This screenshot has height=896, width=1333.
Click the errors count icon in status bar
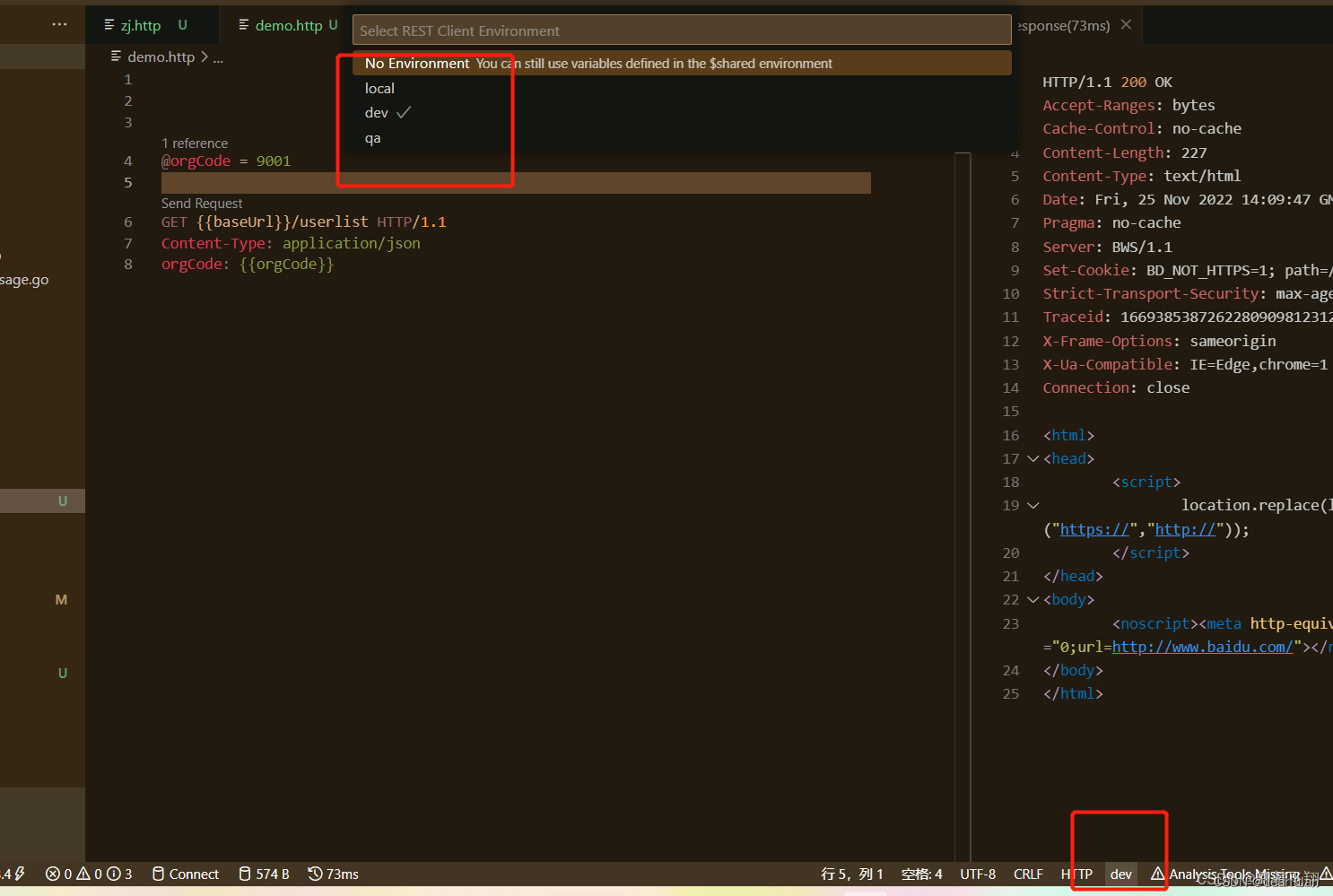(x=53, y=874)
